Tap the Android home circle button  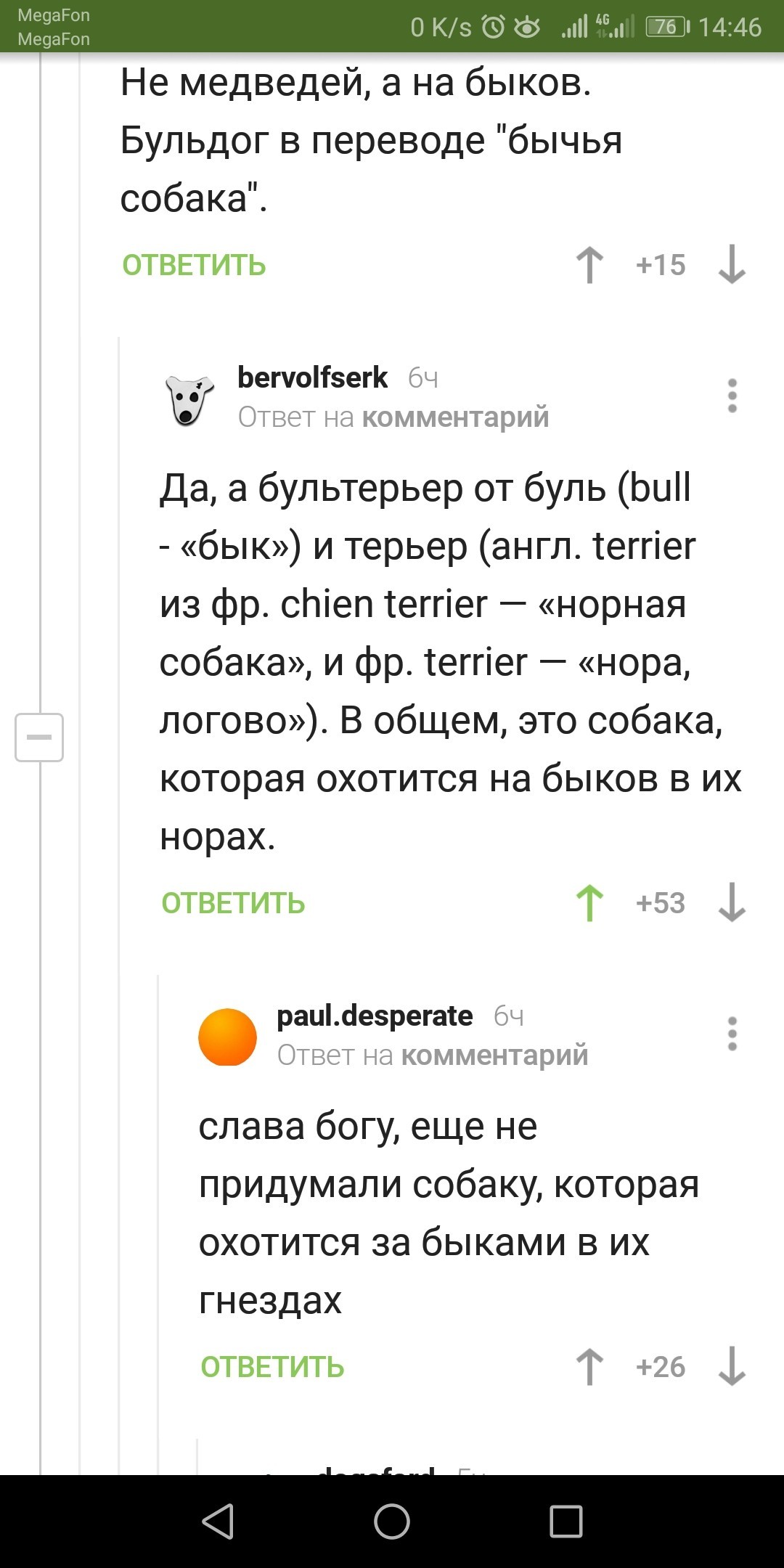point(392,1521)
